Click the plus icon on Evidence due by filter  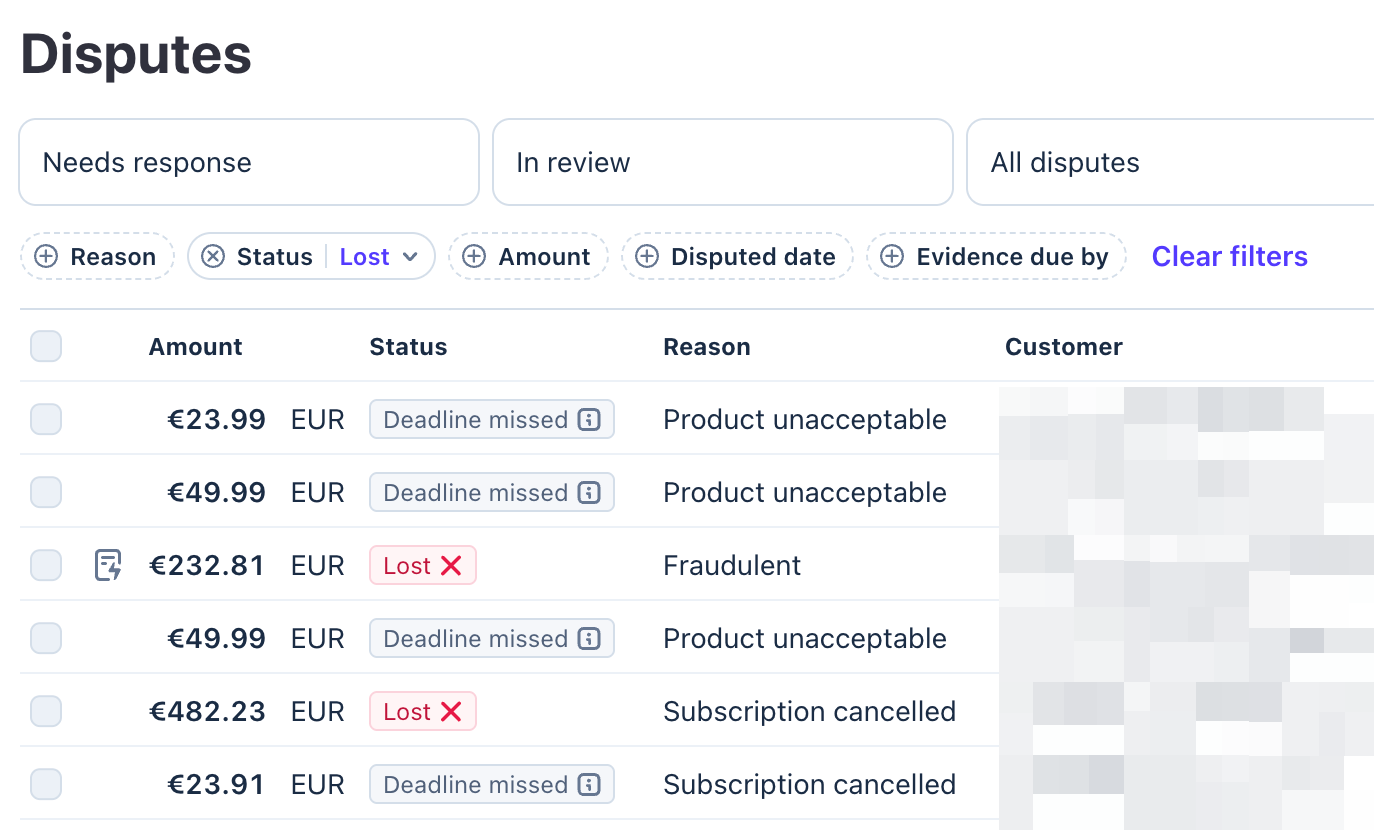pyautogui.click(x=892, y=257)
